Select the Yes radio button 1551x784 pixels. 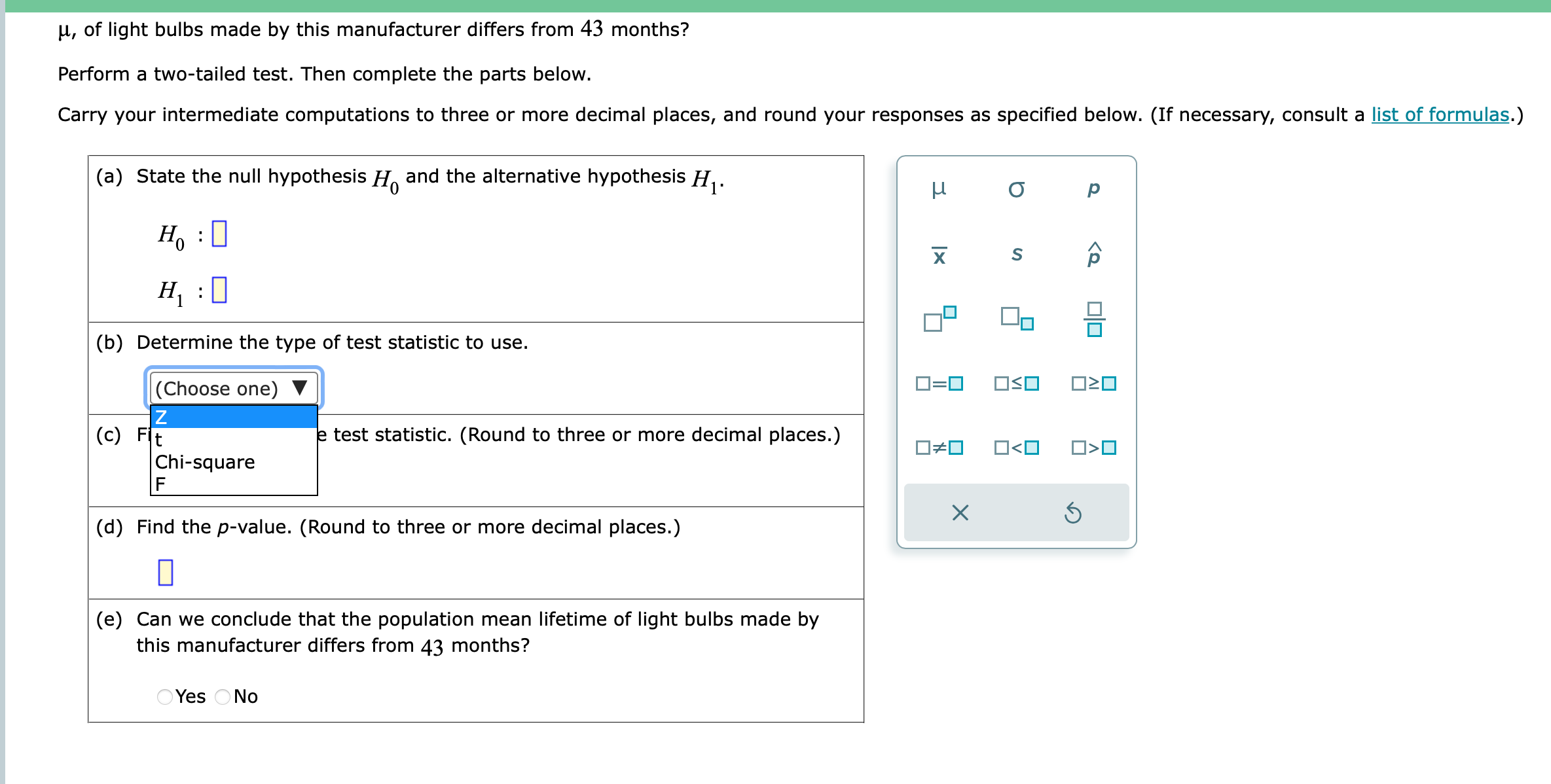tap(164, 697)
